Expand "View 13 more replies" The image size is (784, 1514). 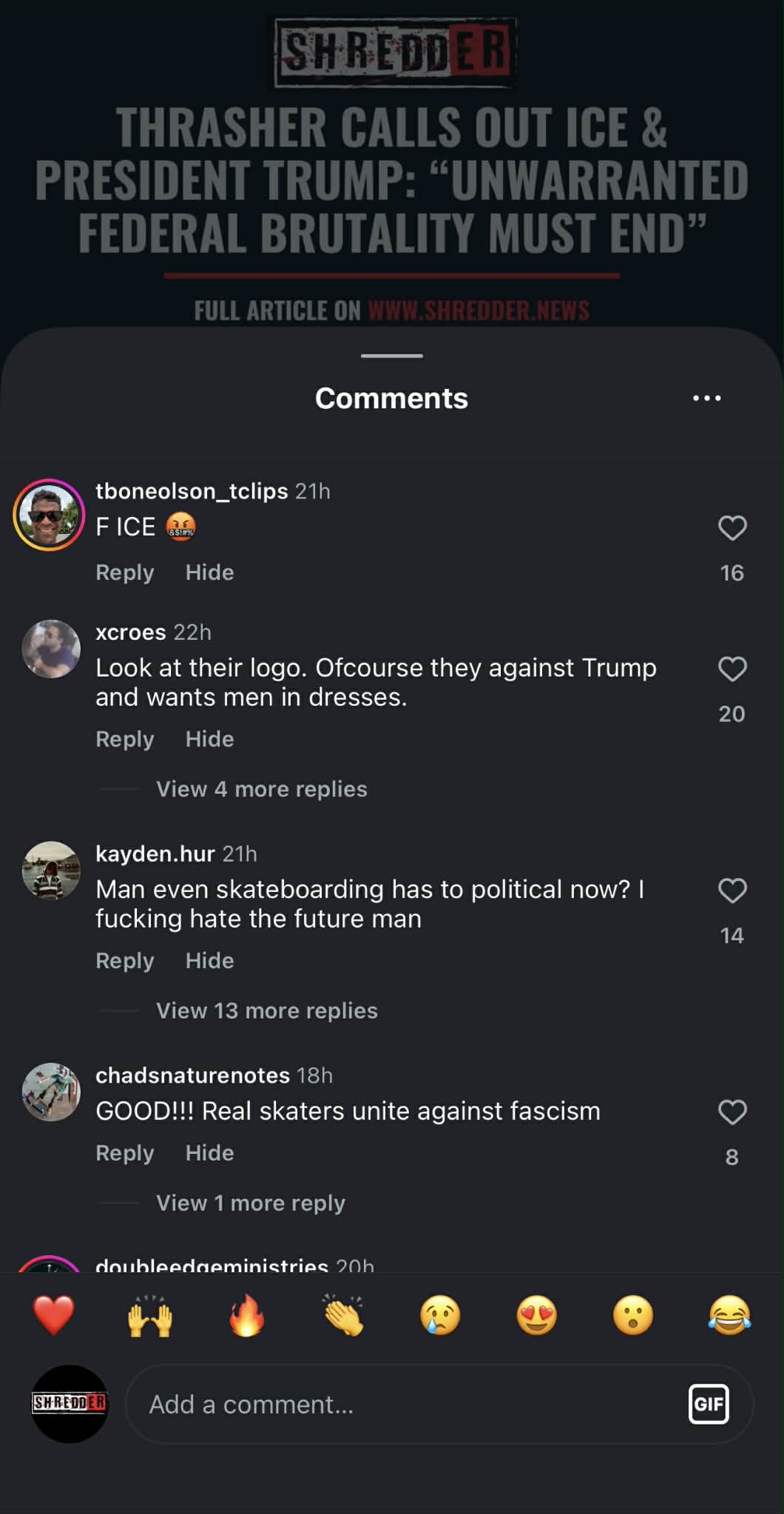tap(266, 1010)
